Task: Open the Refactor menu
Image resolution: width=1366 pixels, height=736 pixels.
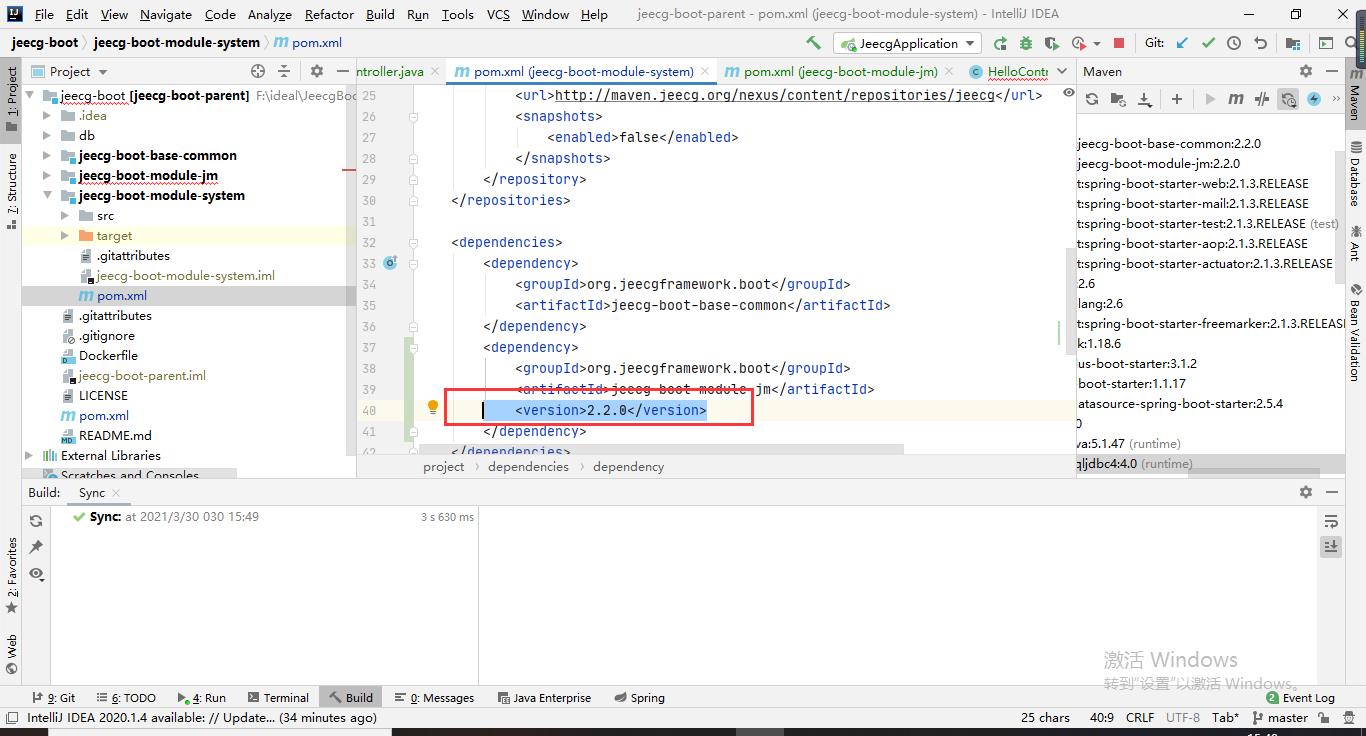Action: point(329,14)
